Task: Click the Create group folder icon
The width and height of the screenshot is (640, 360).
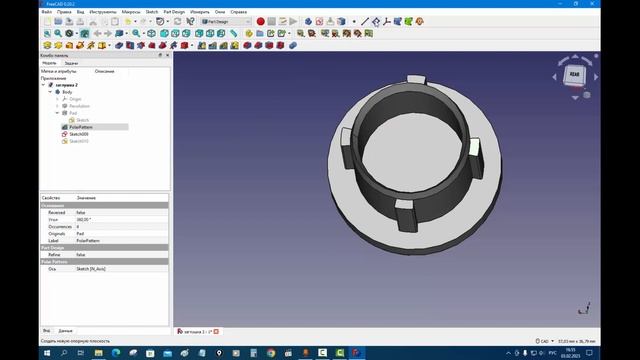Action: [x=260, y=33]
